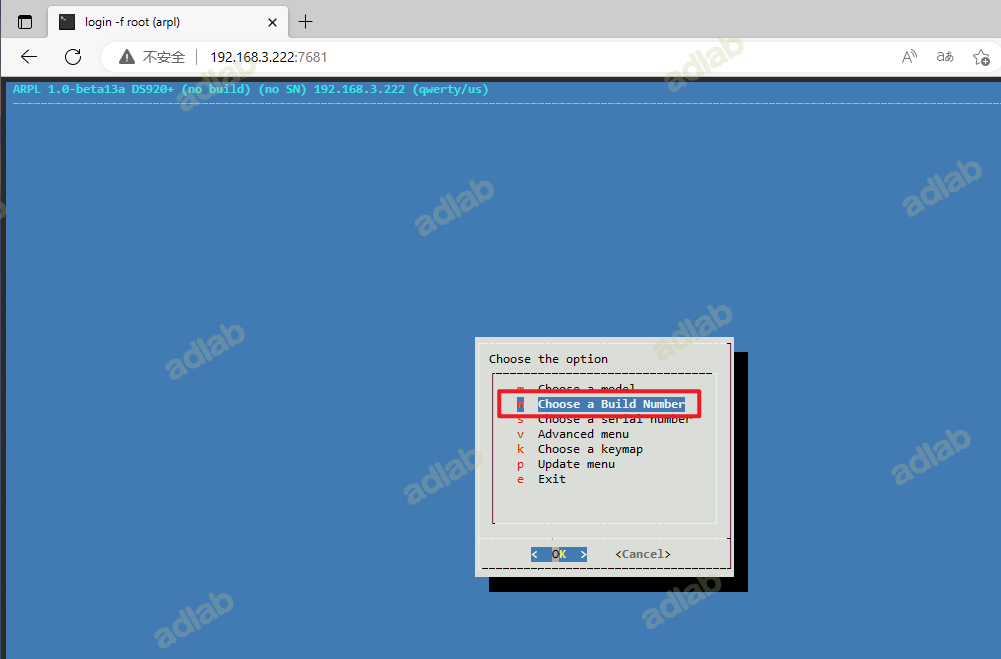Open the tab actions menu icon
1001x659 pixels.
25,22
